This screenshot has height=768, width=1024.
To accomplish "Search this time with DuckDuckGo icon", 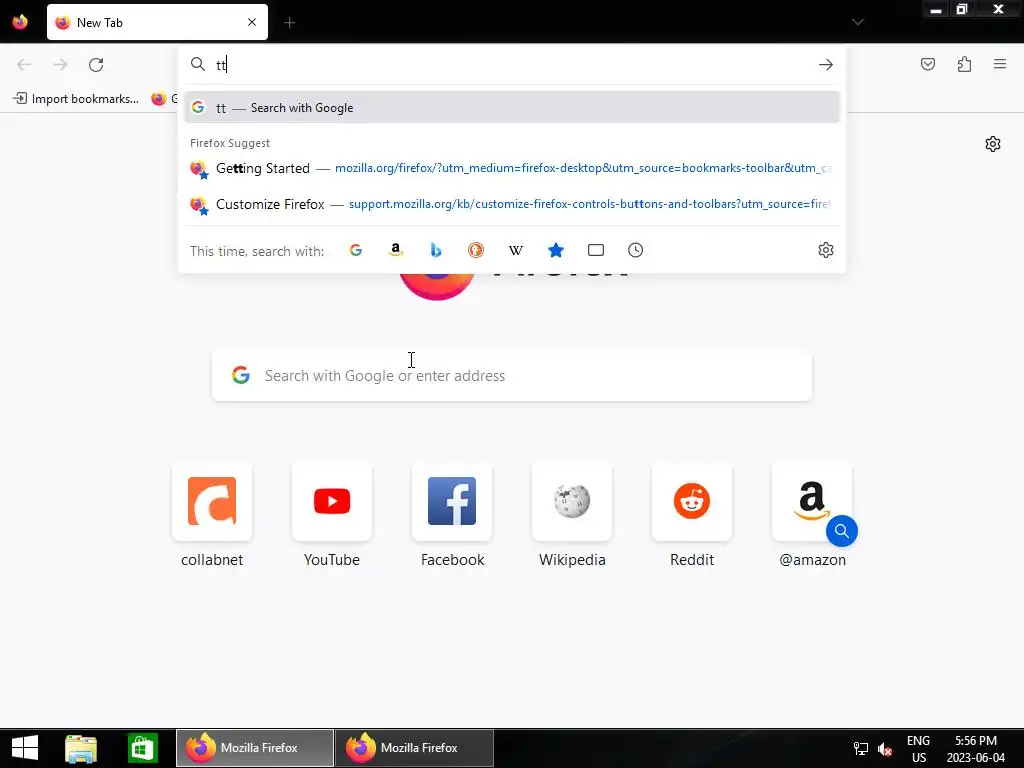I will click(475, 250).
